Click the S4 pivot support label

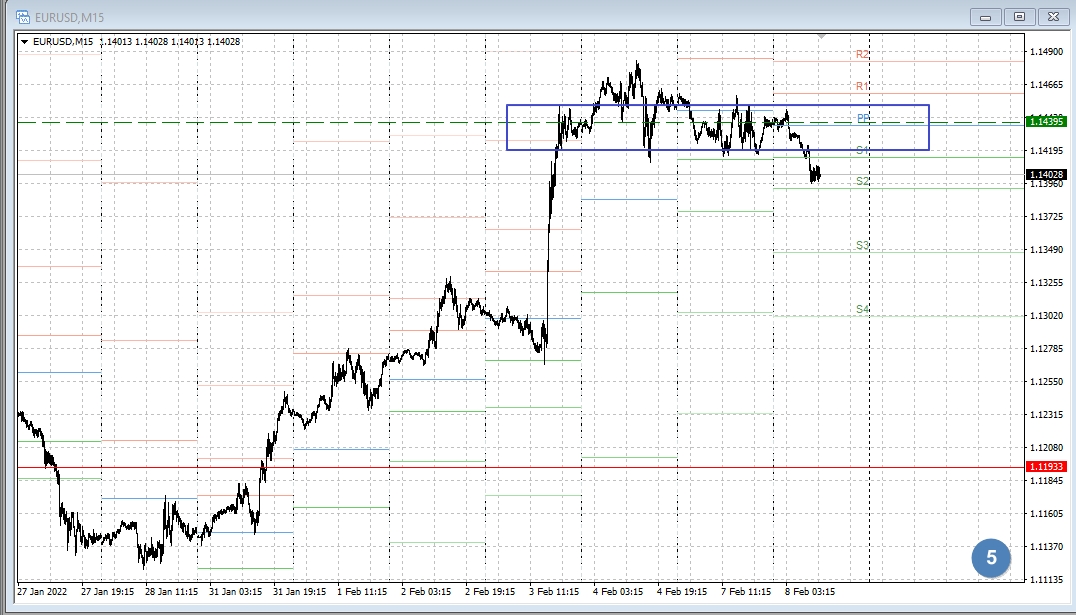[862, 309]
